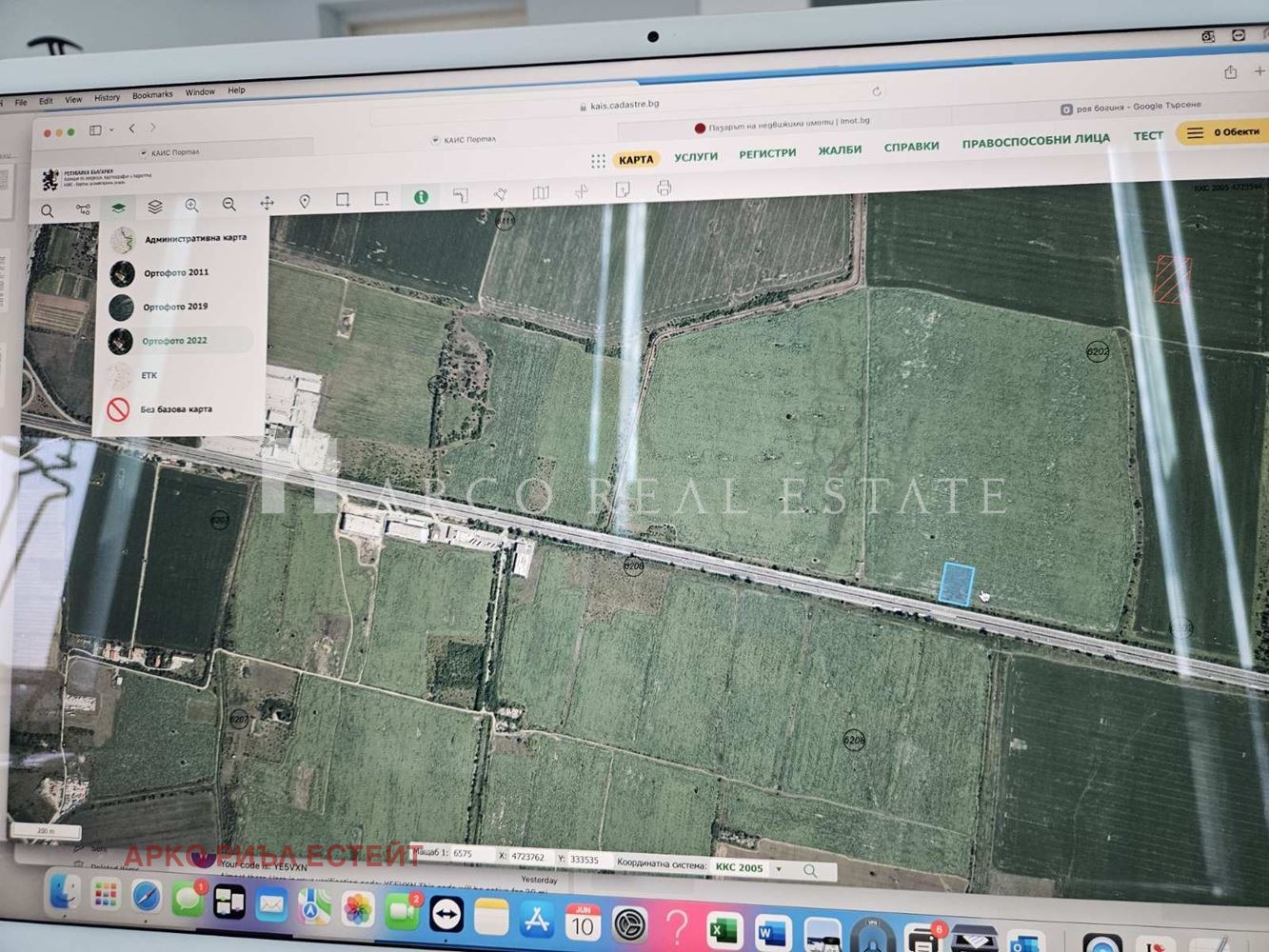Activate the green info identify tool
The height and width of the screenshot is (952, 1269).
(421, 197)
